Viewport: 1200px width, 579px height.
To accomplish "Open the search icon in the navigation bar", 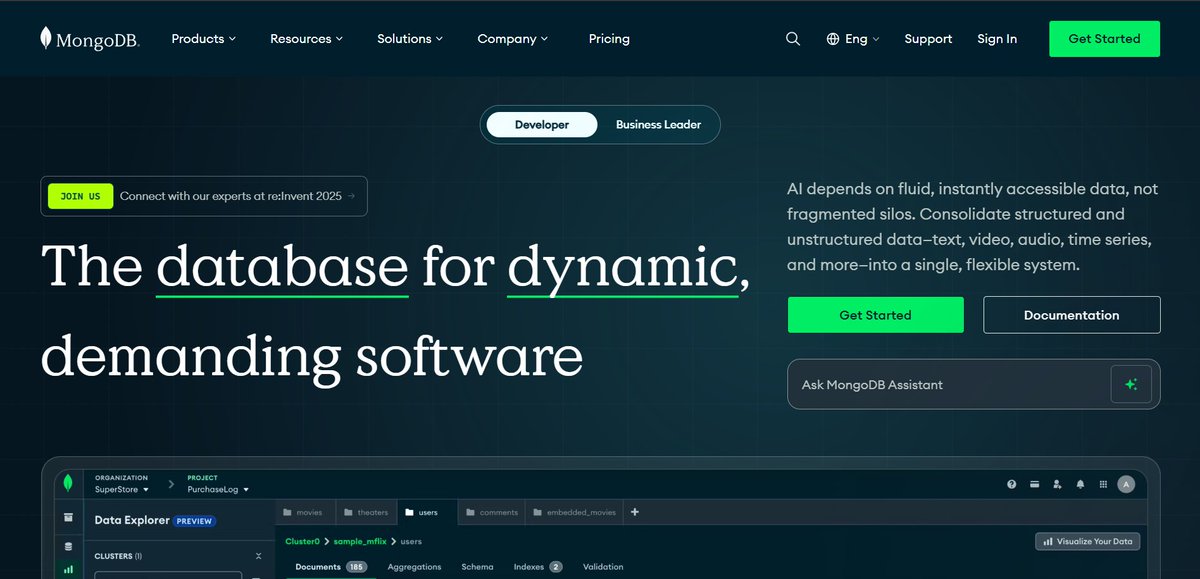I will pyautogui.click(x=793, y=38).
